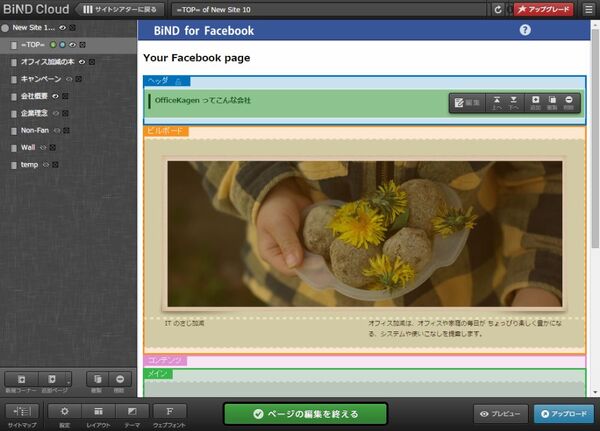Open 設定 settings gear button

pyautogui.click(x=64, y=412)
